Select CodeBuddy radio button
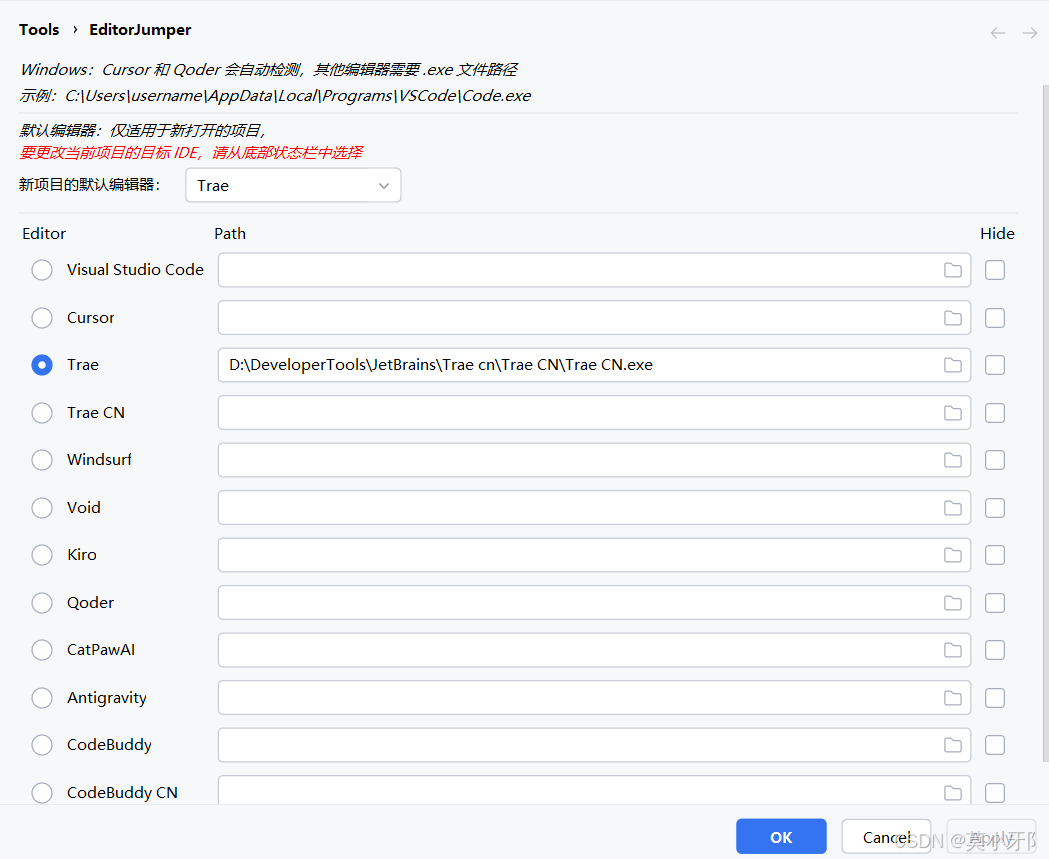The image size is (1049, 859). tap(42, 745)
